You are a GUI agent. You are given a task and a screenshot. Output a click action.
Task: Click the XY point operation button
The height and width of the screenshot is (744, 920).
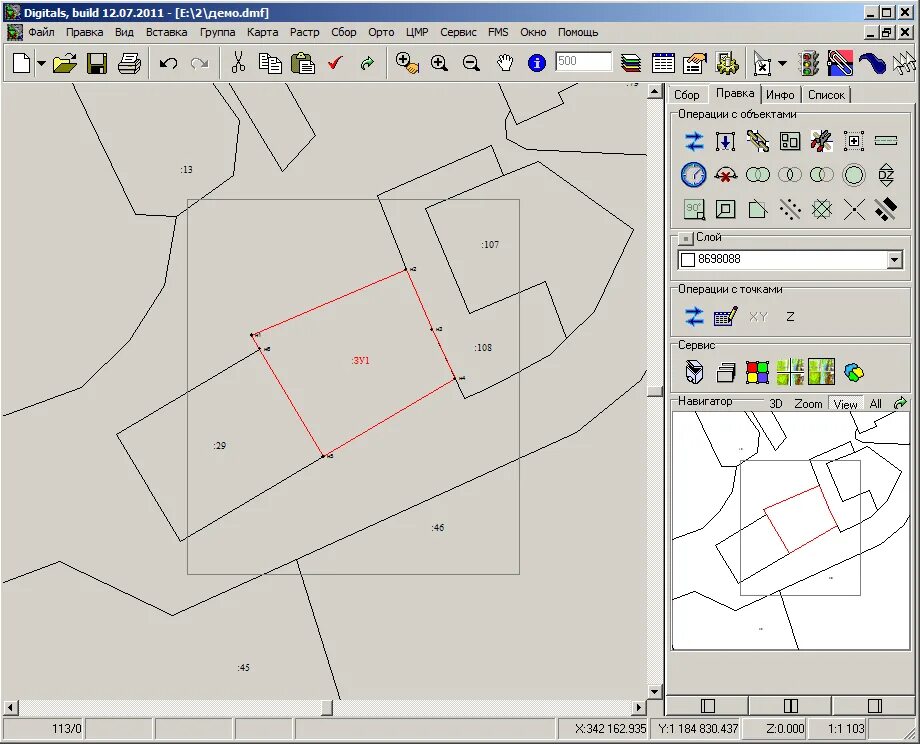[x=758, y=317]
